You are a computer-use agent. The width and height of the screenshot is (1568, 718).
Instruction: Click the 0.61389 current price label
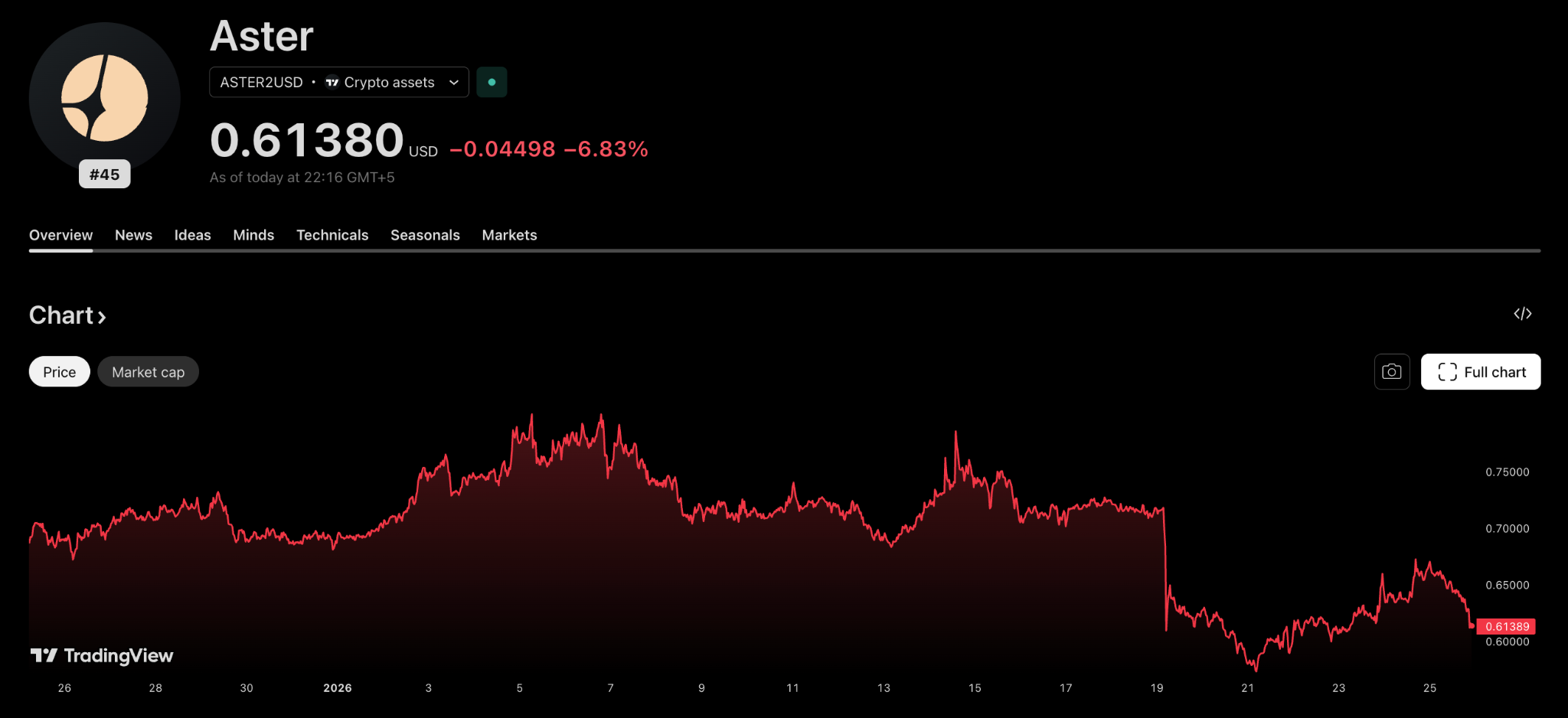(1507, 626)
